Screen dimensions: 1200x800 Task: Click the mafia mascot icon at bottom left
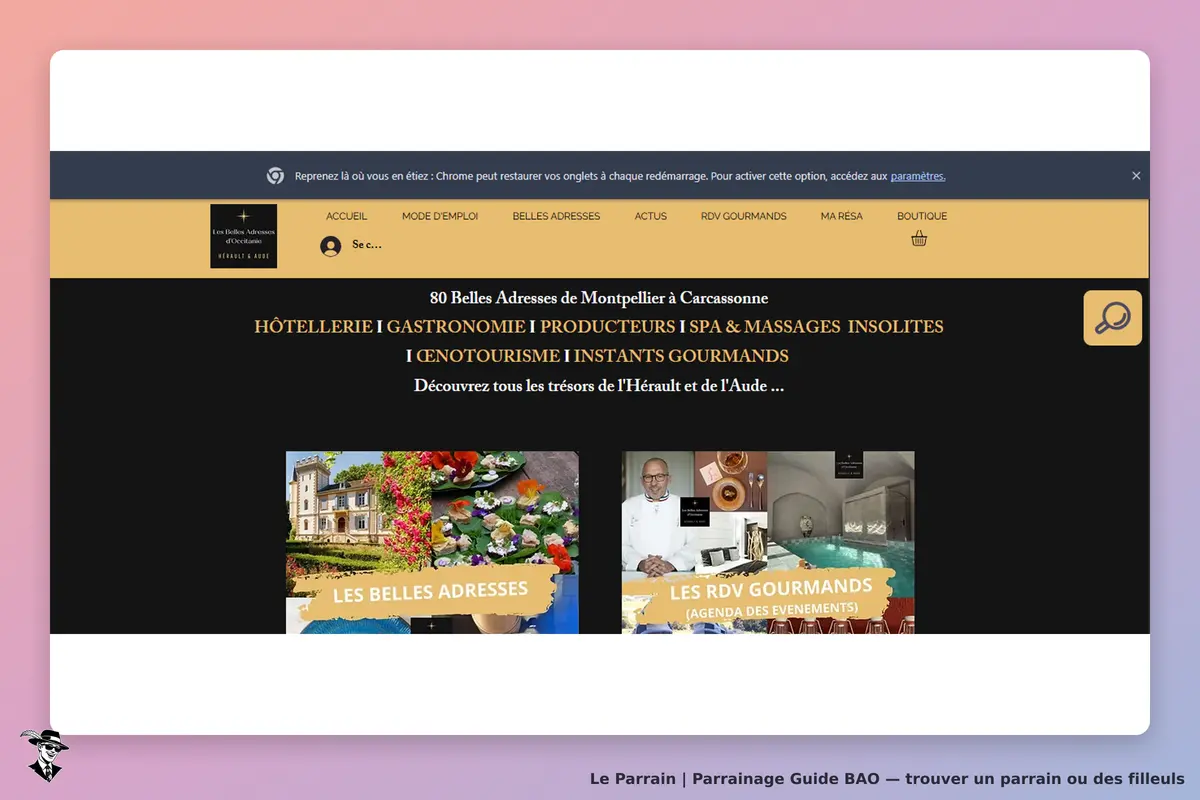click(x=44, y=755)
